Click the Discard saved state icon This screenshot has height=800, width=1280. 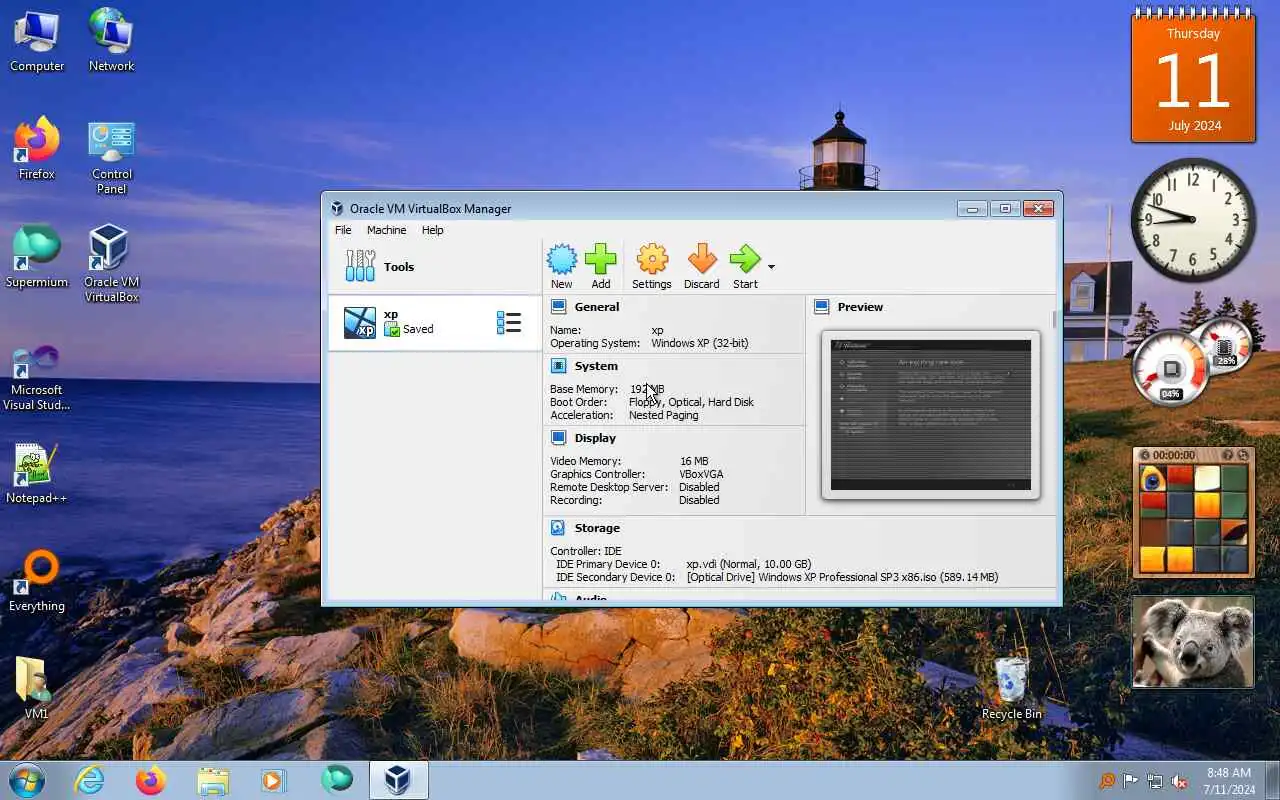coord(702,266)
